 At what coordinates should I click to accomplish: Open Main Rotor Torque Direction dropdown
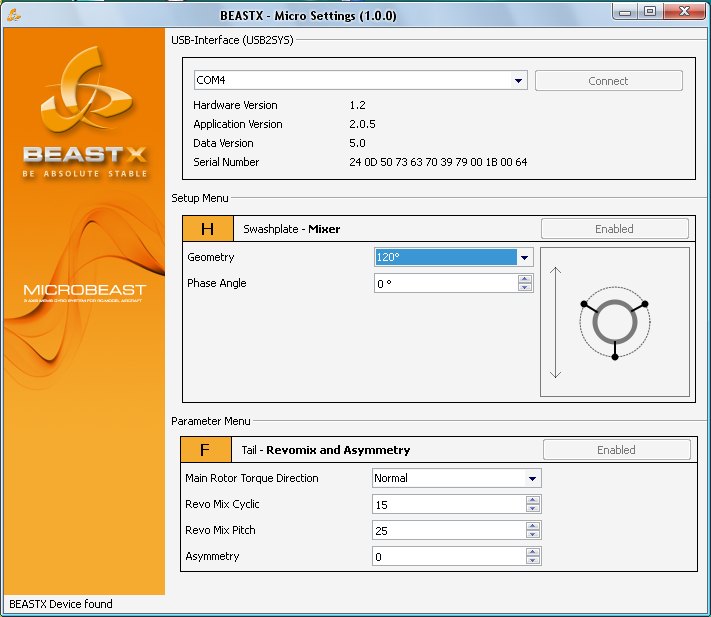[532, 478]
